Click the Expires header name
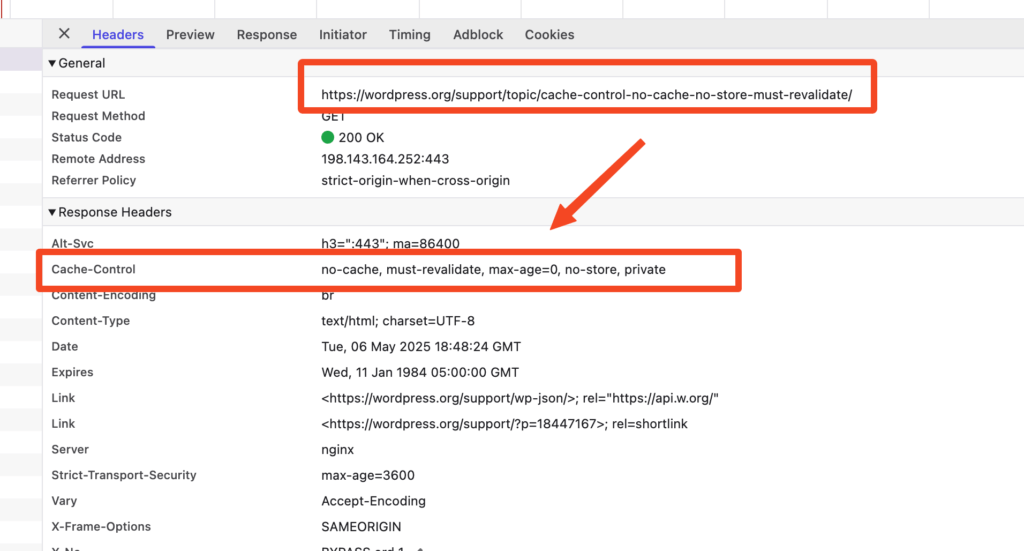This screenshot has height=551, width=1024. coord(72,372)
